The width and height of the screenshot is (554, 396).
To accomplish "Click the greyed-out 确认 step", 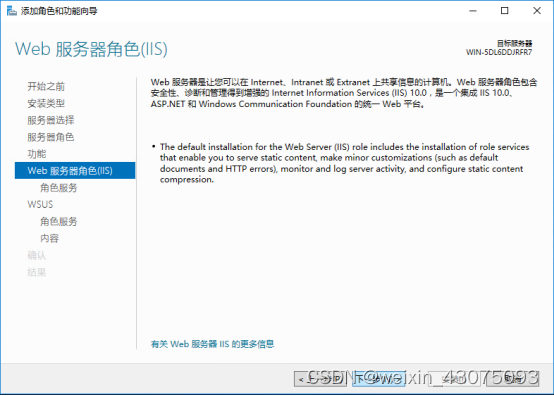I will [x=36, y=255].
